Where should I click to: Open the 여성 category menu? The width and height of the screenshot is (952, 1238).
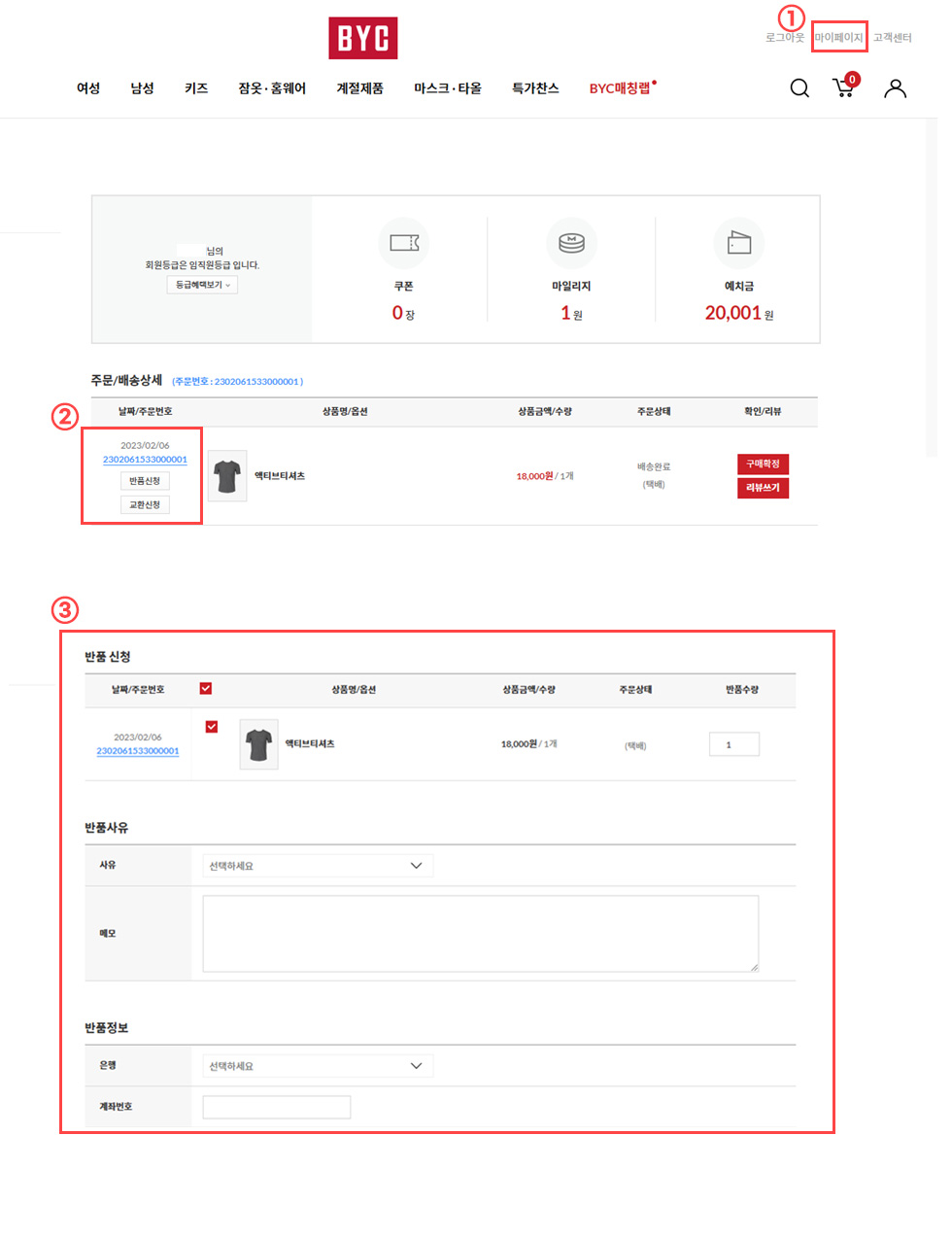[x=88, y=88]
